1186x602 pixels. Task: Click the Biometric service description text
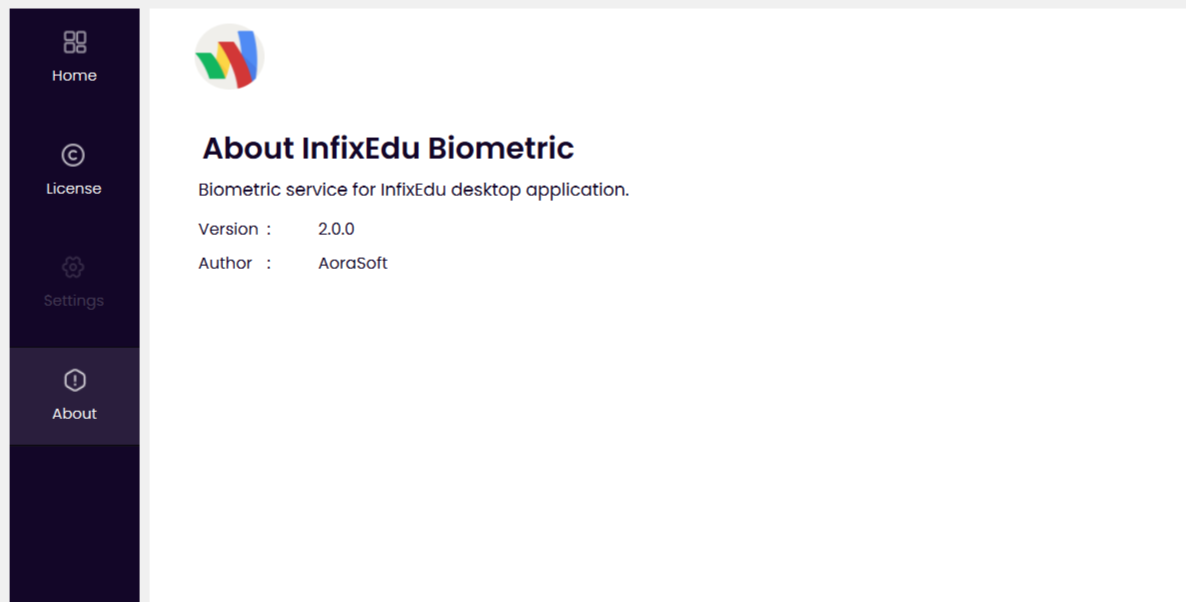(x=413, y=190)
